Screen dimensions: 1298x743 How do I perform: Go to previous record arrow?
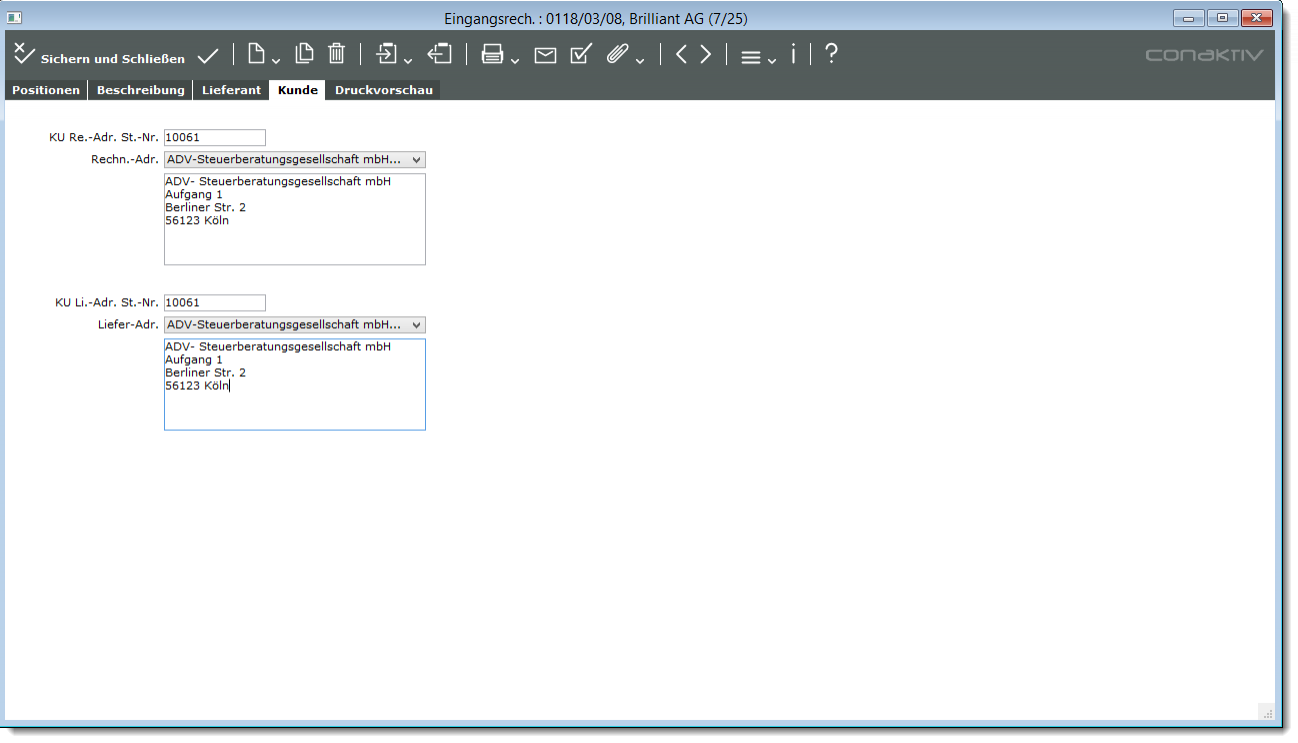[x=681, y=55]
